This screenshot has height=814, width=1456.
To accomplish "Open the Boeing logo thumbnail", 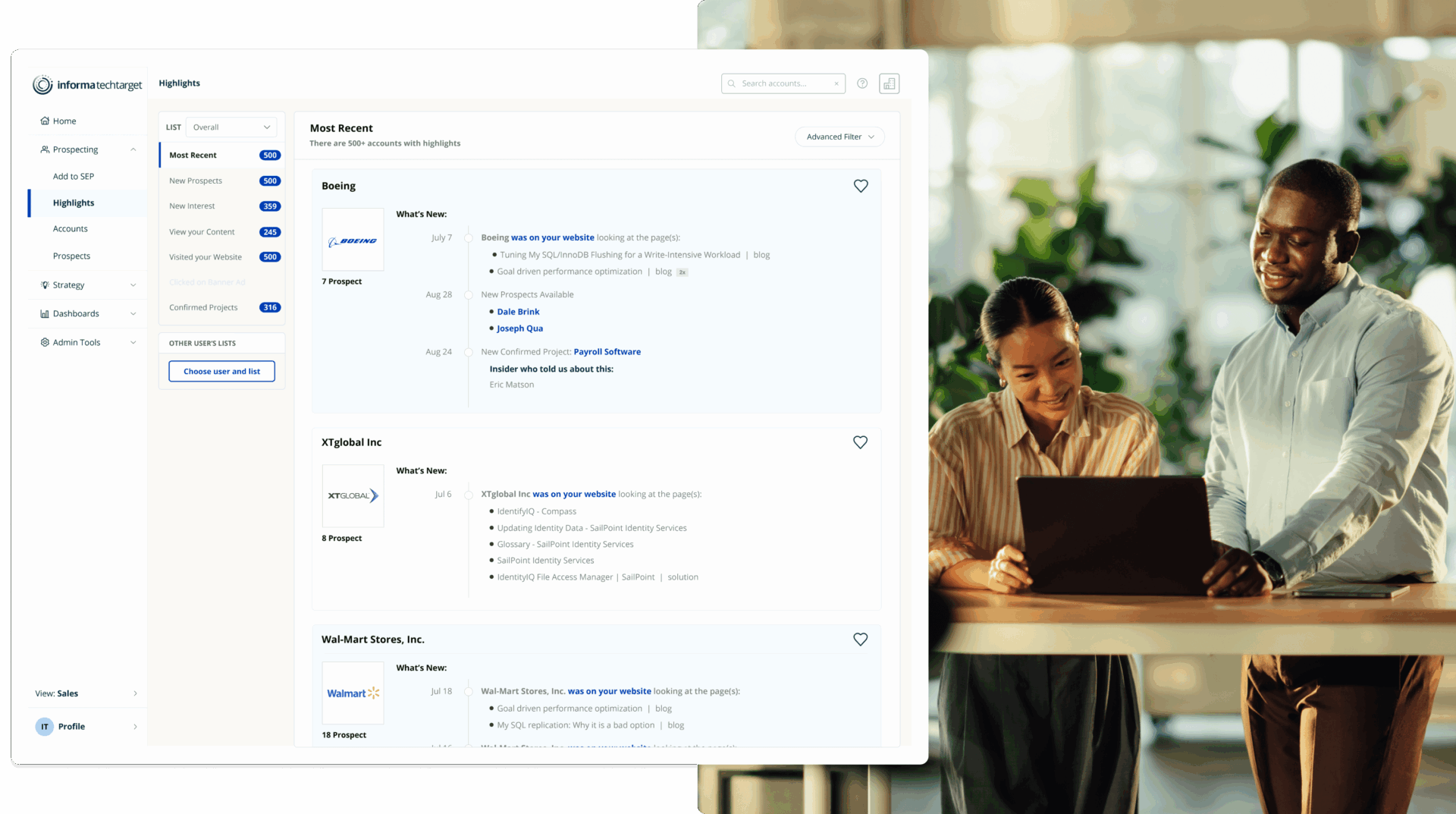I will (353, 240).
